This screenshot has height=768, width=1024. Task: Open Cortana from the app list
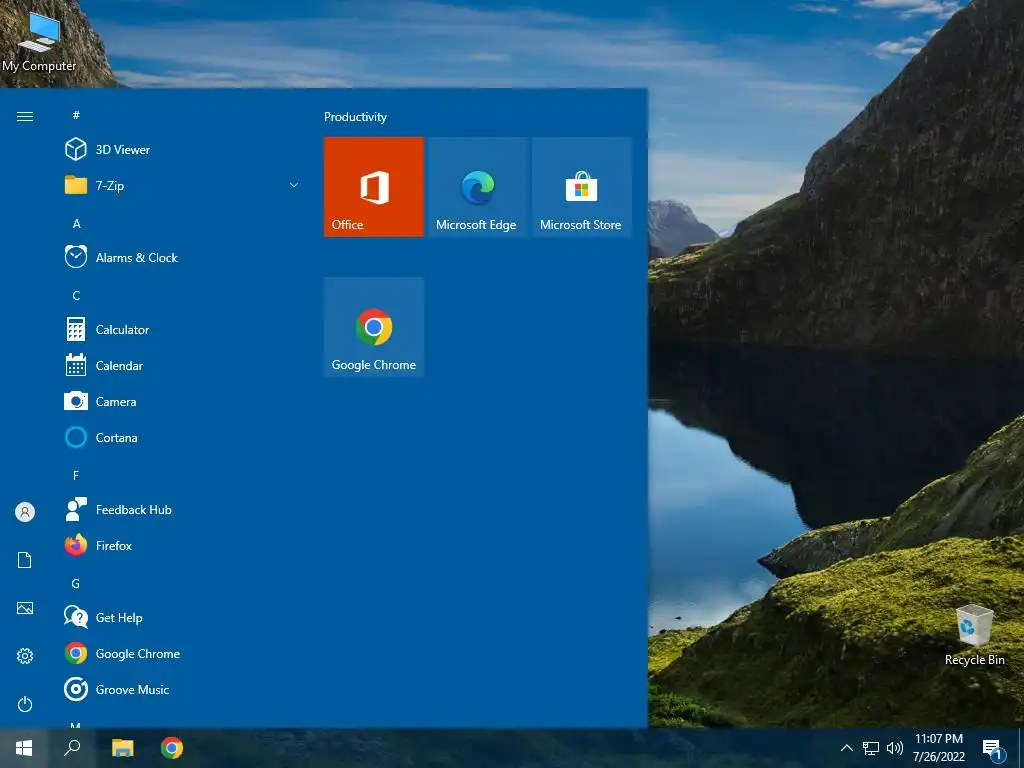point(181,437)
